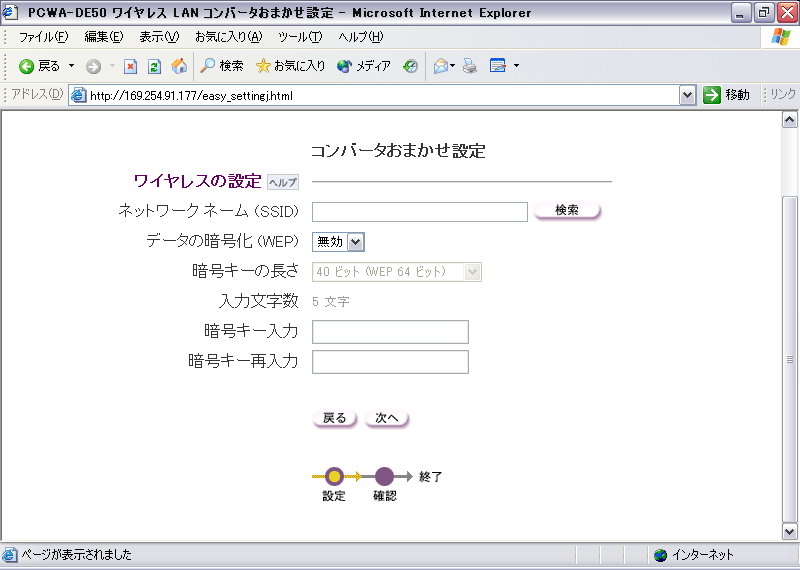This screenshot has height=570, width=800.
Task: Open the Media (メディア) toolbar button
Action: click(x=363, y=66)
